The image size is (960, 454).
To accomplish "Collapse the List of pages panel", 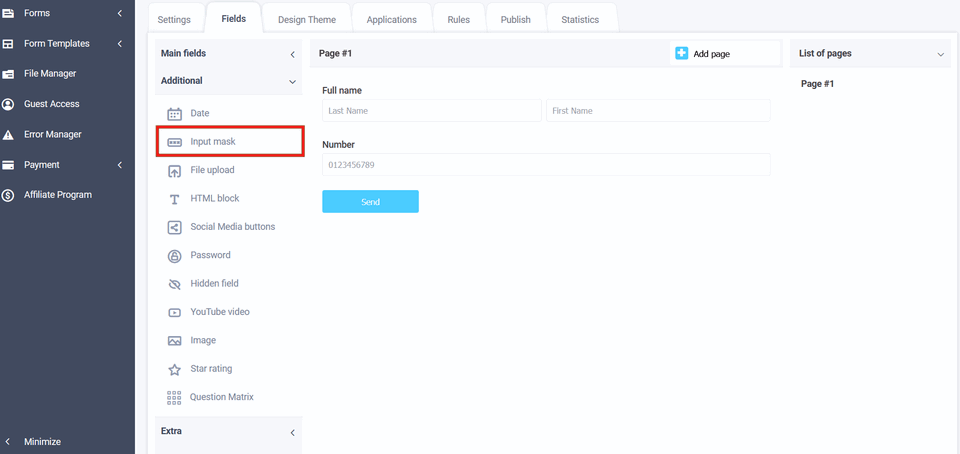I will tap(940, 54).
